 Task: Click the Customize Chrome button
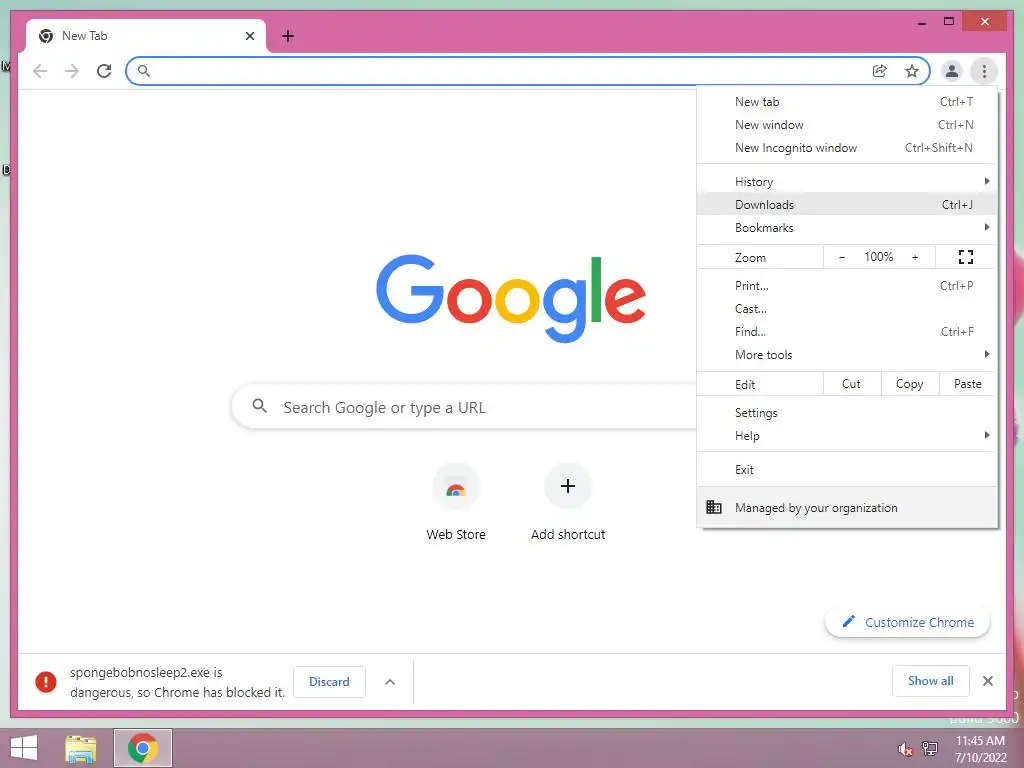(x=908, y=622)
